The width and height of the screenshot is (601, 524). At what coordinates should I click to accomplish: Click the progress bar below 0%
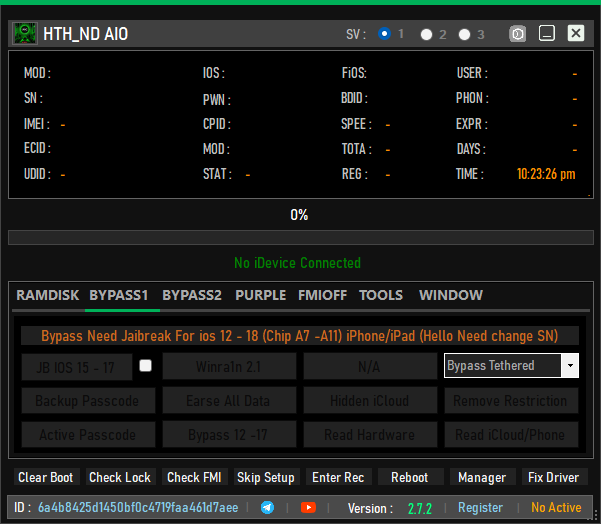[299, 238]
